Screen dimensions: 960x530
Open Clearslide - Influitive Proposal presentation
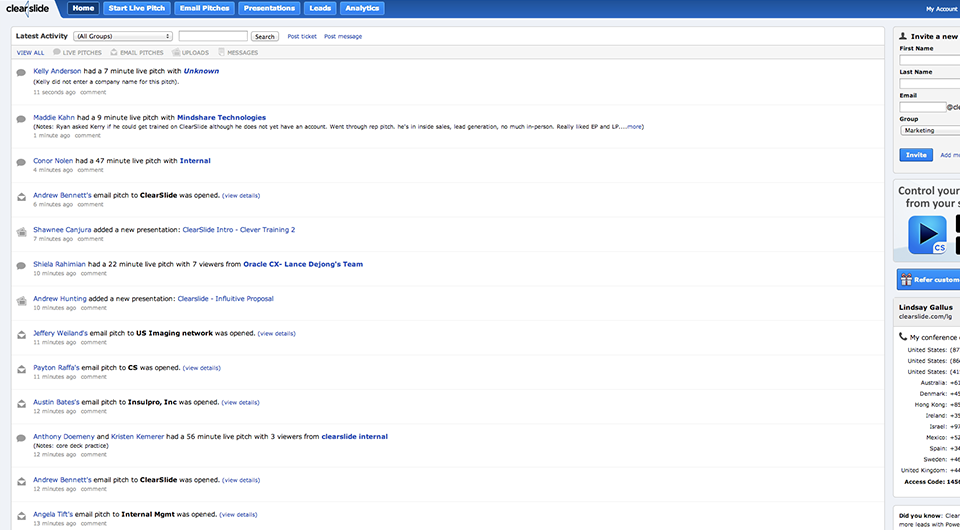pos(225,299)
